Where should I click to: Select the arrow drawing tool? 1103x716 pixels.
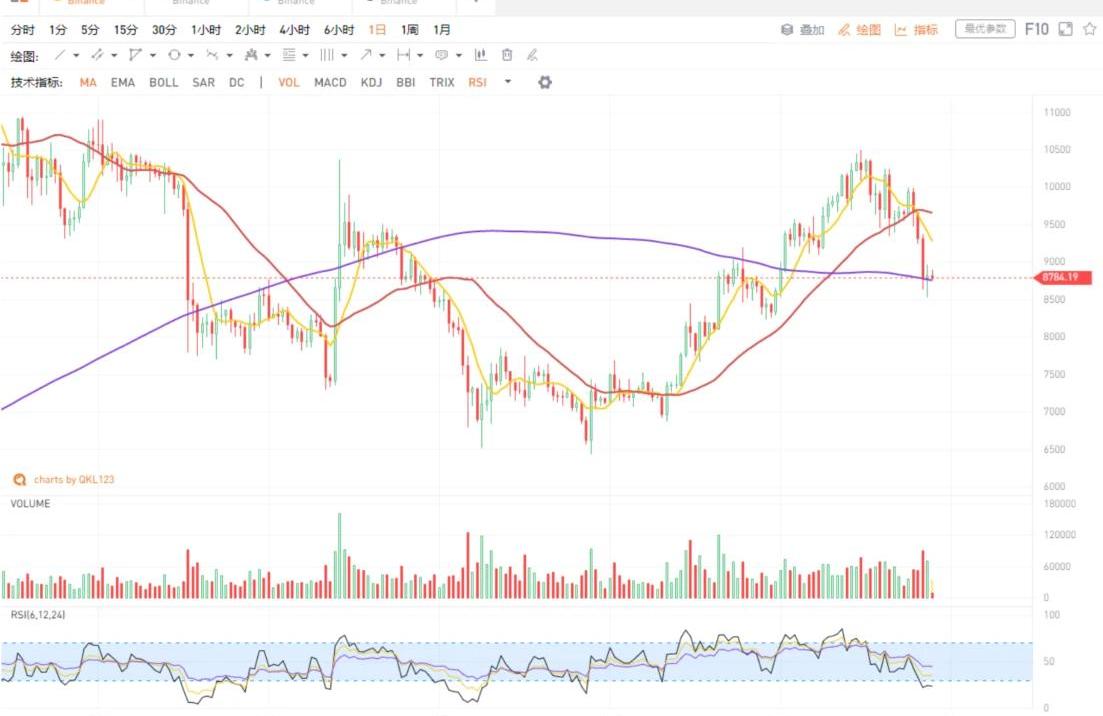click(x=367, y=55)
